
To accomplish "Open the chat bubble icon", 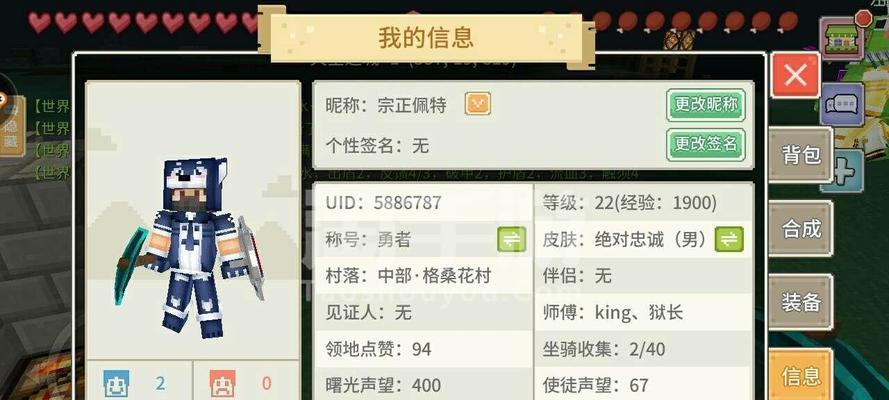I will click(842, 104).
